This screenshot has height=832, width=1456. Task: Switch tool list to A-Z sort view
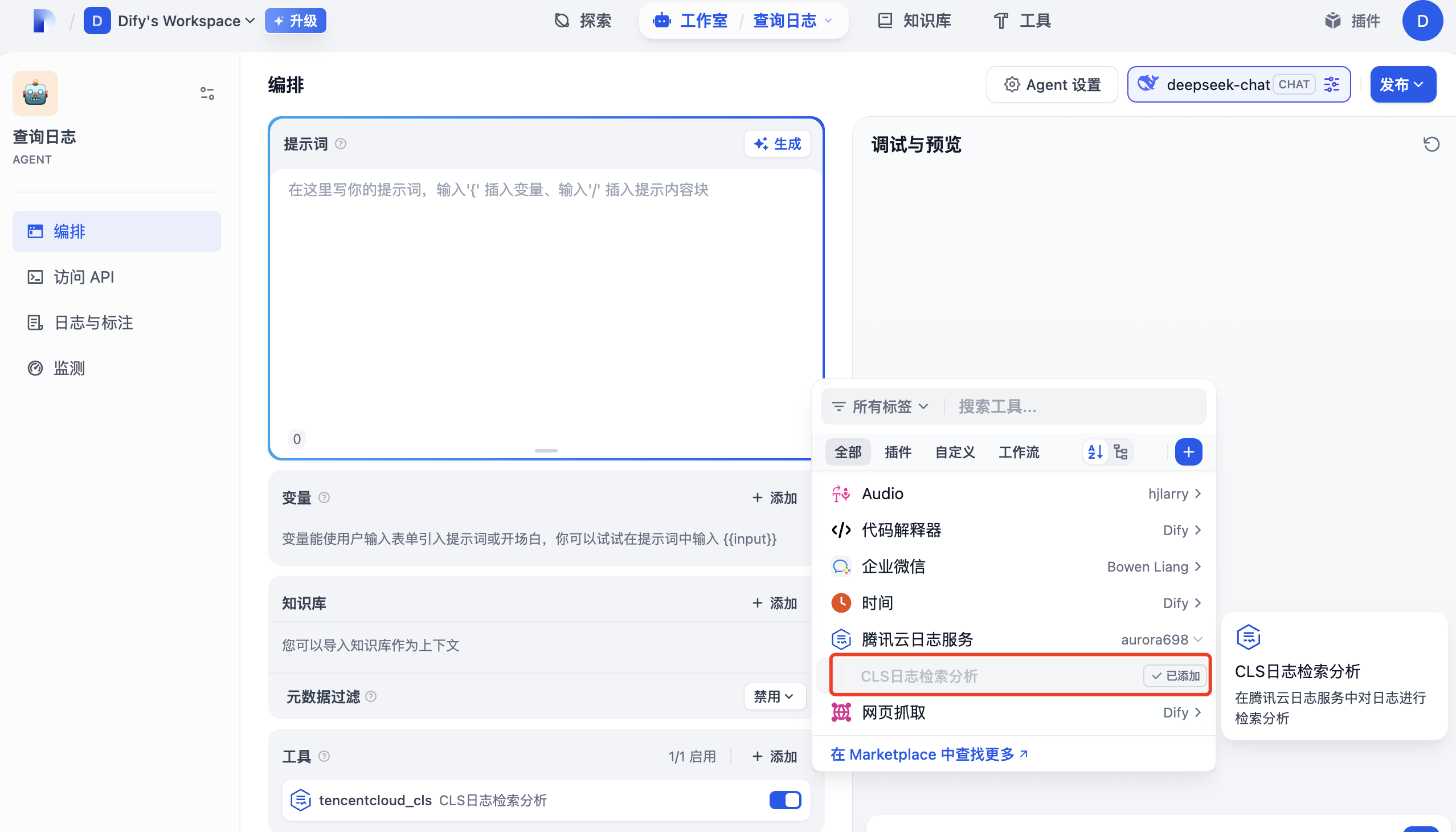(x=1095, y=452)
